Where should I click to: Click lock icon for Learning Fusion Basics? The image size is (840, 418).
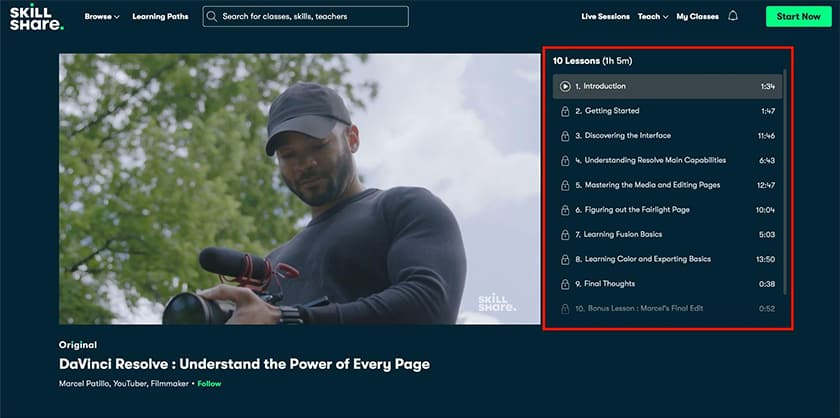click(x=565, y=235)
